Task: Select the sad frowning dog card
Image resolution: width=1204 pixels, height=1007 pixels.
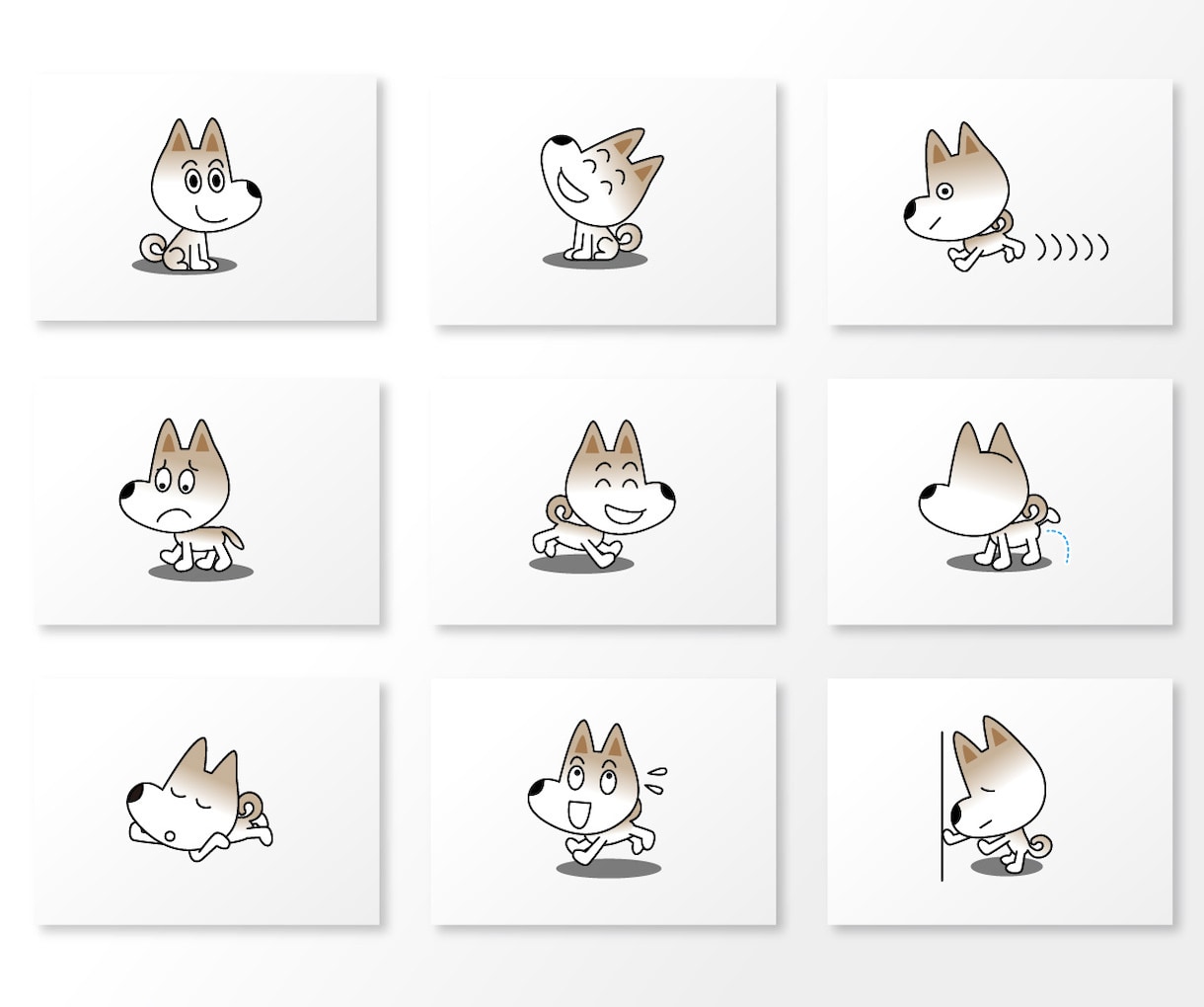Action: (x=207, y=502)
